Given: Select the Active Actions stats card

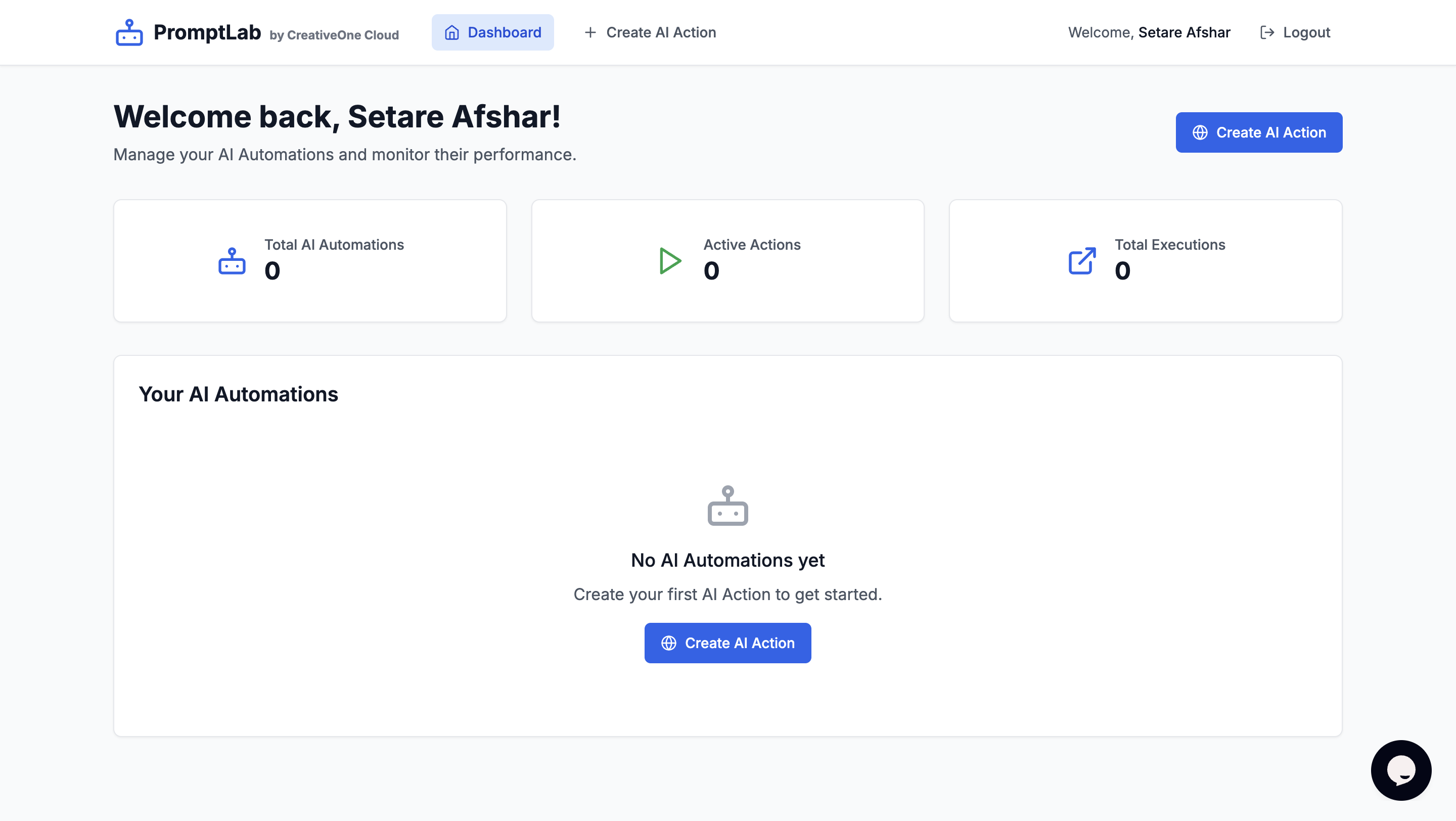Looking at the screenshot, I should coord(727,261).
